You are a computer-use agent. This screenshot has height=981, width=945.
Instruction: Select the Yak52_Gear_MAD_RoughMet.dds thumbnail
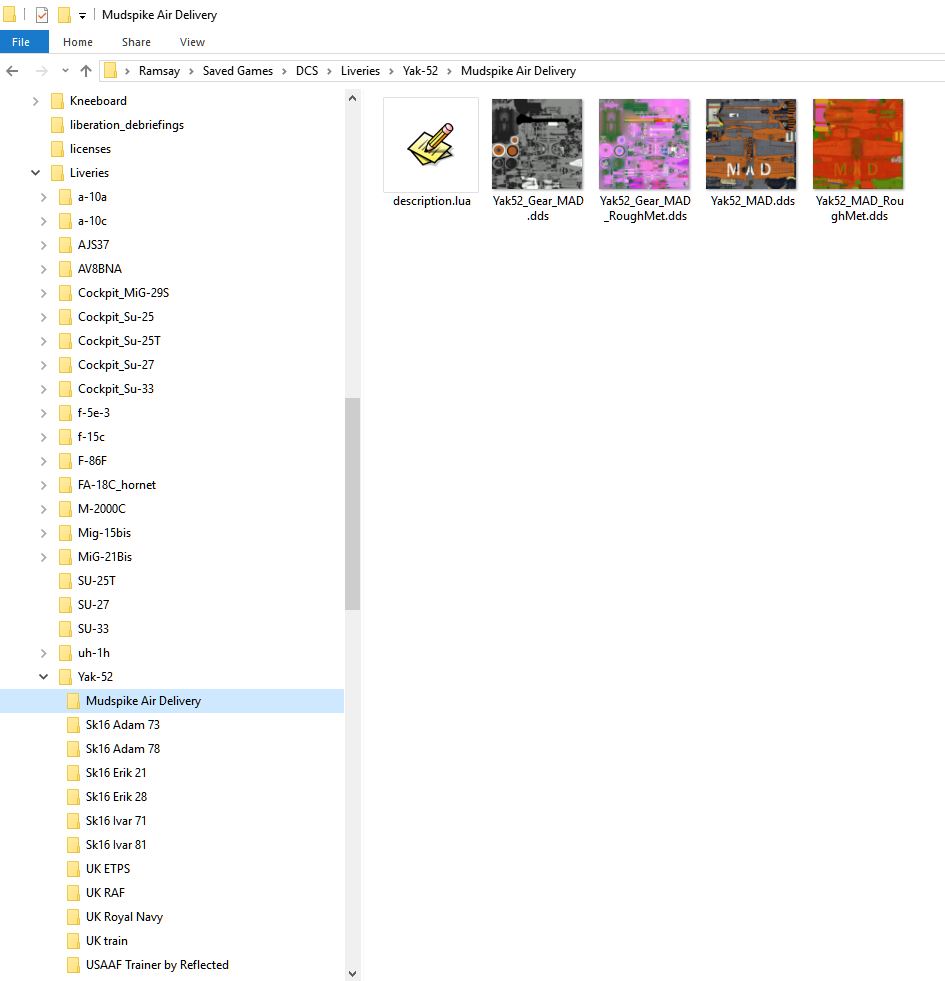click(644, 144)
